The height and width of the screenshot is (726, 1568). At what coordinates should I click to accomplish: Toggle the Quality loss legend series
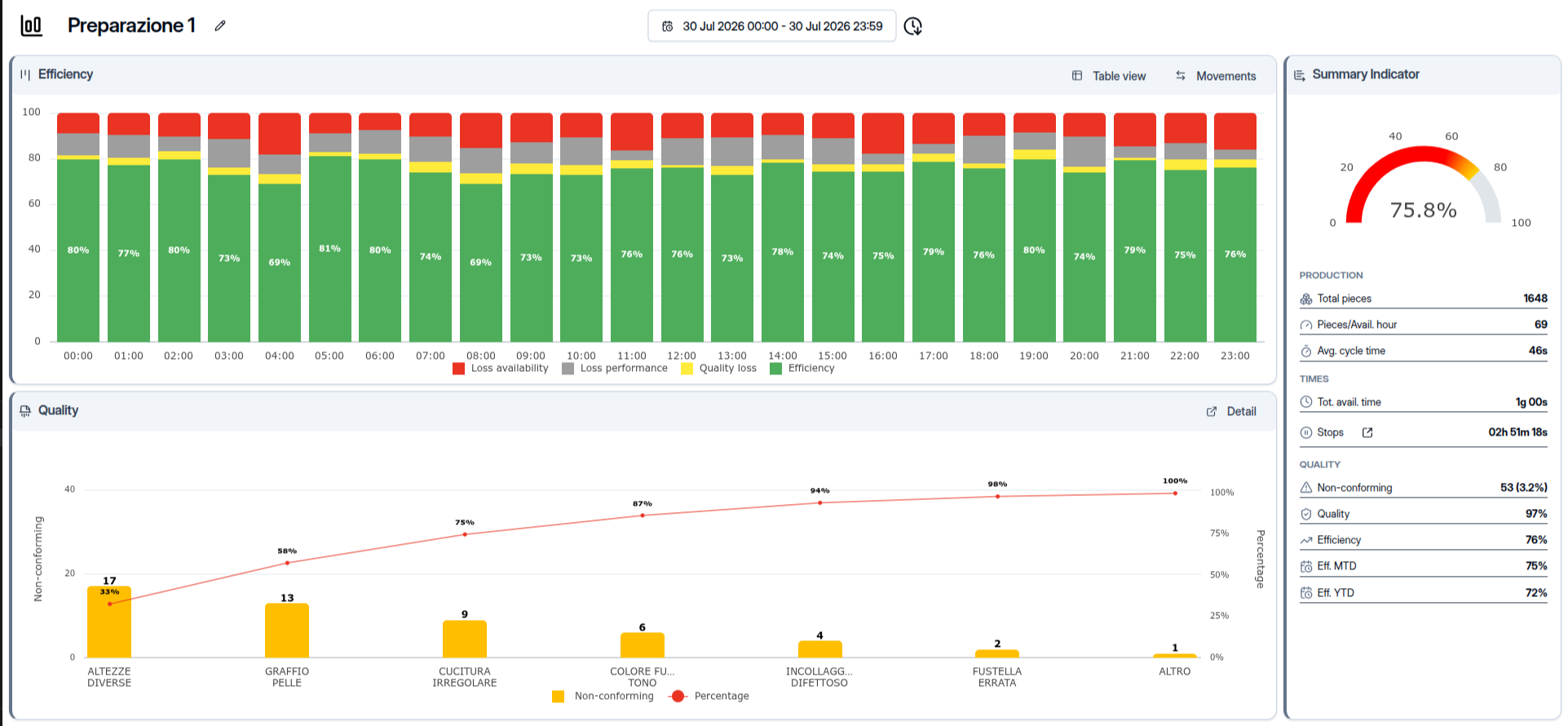(x=718, y=369)
